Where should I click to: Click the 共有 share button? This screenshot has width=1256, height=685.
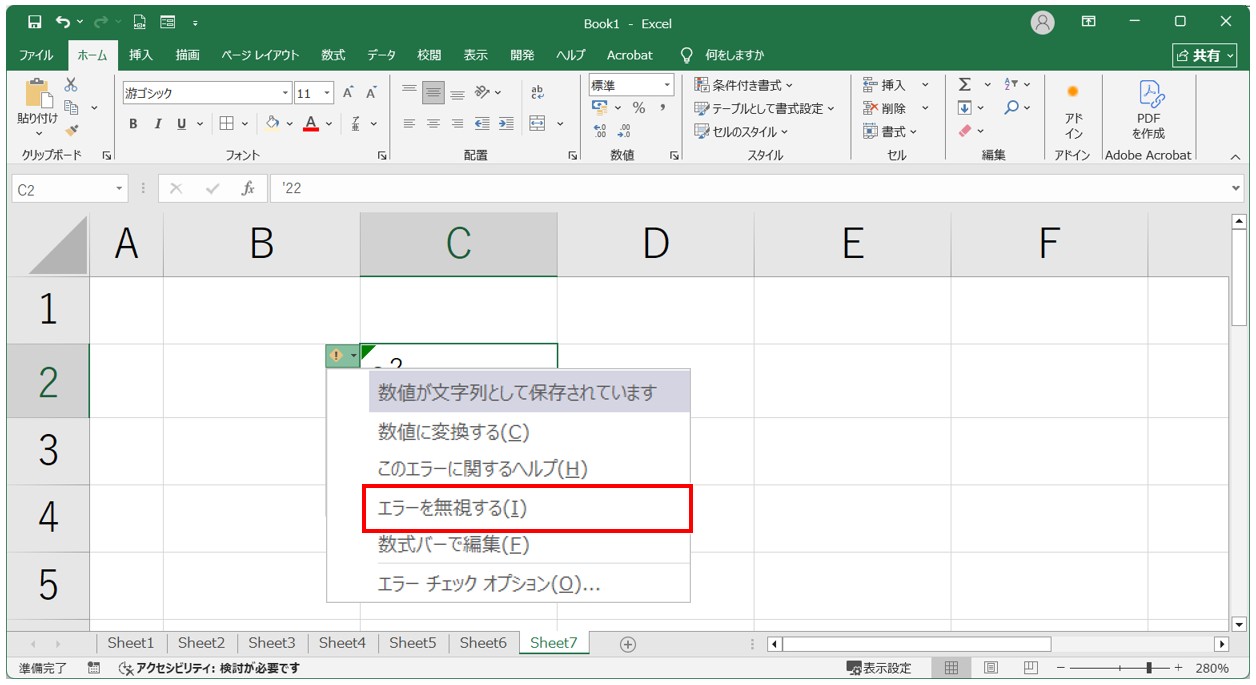pos(1204,55)
